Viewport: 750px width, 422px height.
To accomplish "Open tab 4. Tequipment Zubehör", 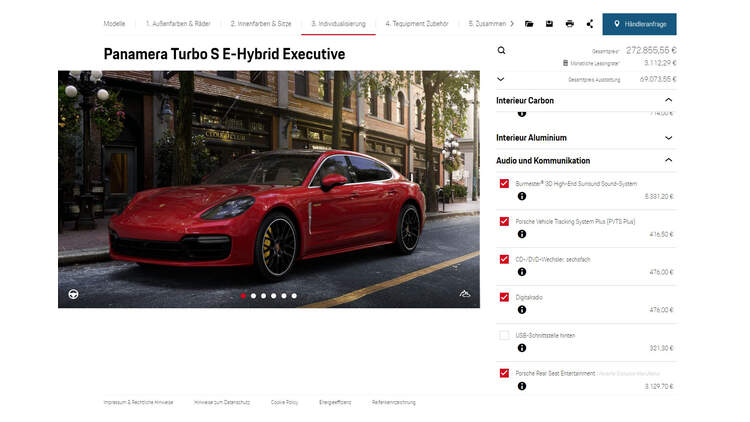I will (x=417, y=23).
